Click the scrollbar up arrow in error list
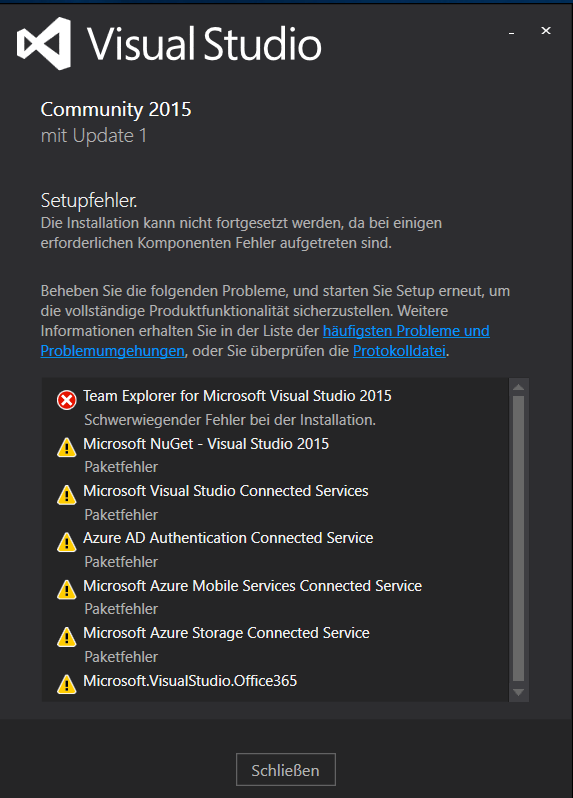The height and width of the screenshot is (798, 573). click(x=519, y=387)
